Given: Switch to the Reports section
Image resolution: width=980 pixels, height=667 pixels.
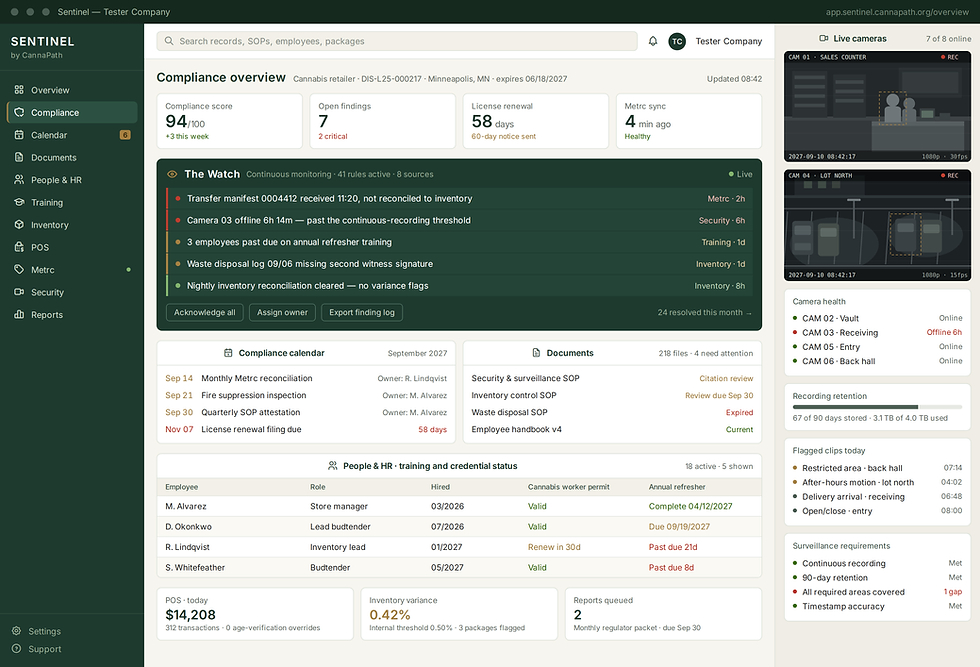Looking at the screenshot, I should (x=72, y=315).
